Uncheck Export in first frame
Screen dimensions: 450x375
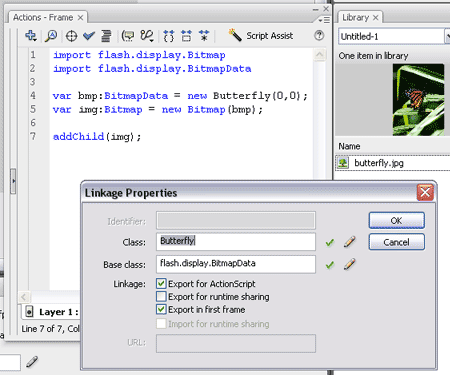click(161, 309)
